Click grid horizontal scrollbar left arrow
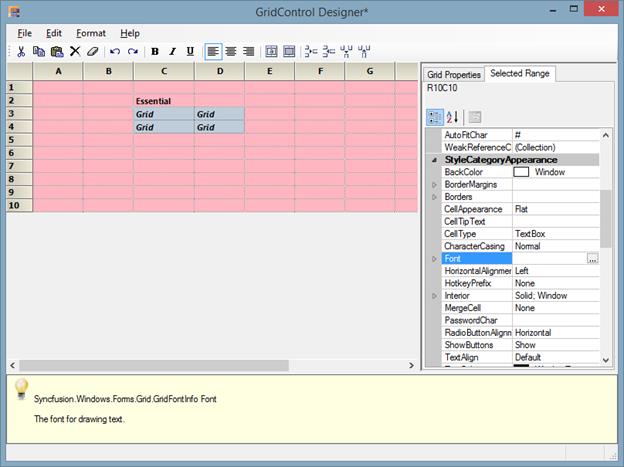Viewport: 624px width, 467px height. (x=12, y=365)
